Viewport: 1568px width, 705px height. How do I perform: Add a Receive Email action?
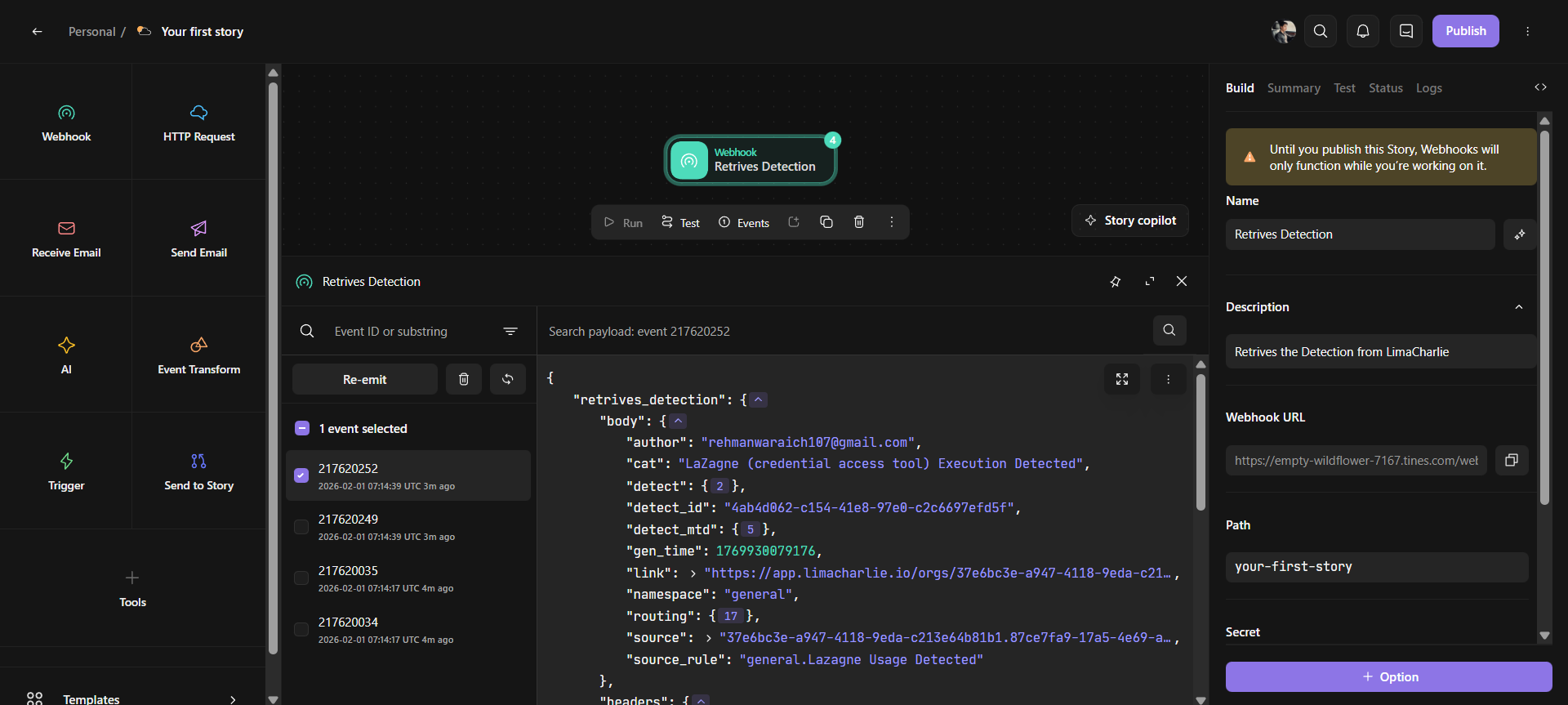[x=66, y=239]
